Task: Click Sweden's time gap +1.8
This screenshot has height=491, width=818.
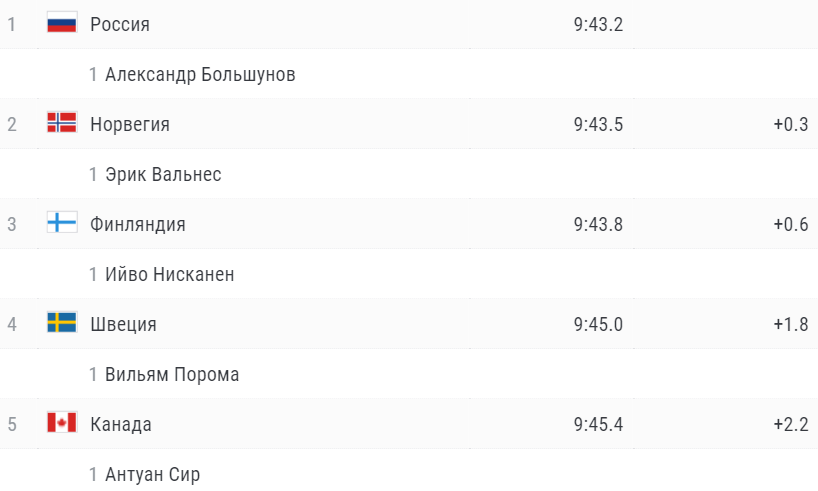Action: pyautogui.click(x=790, y=324)
